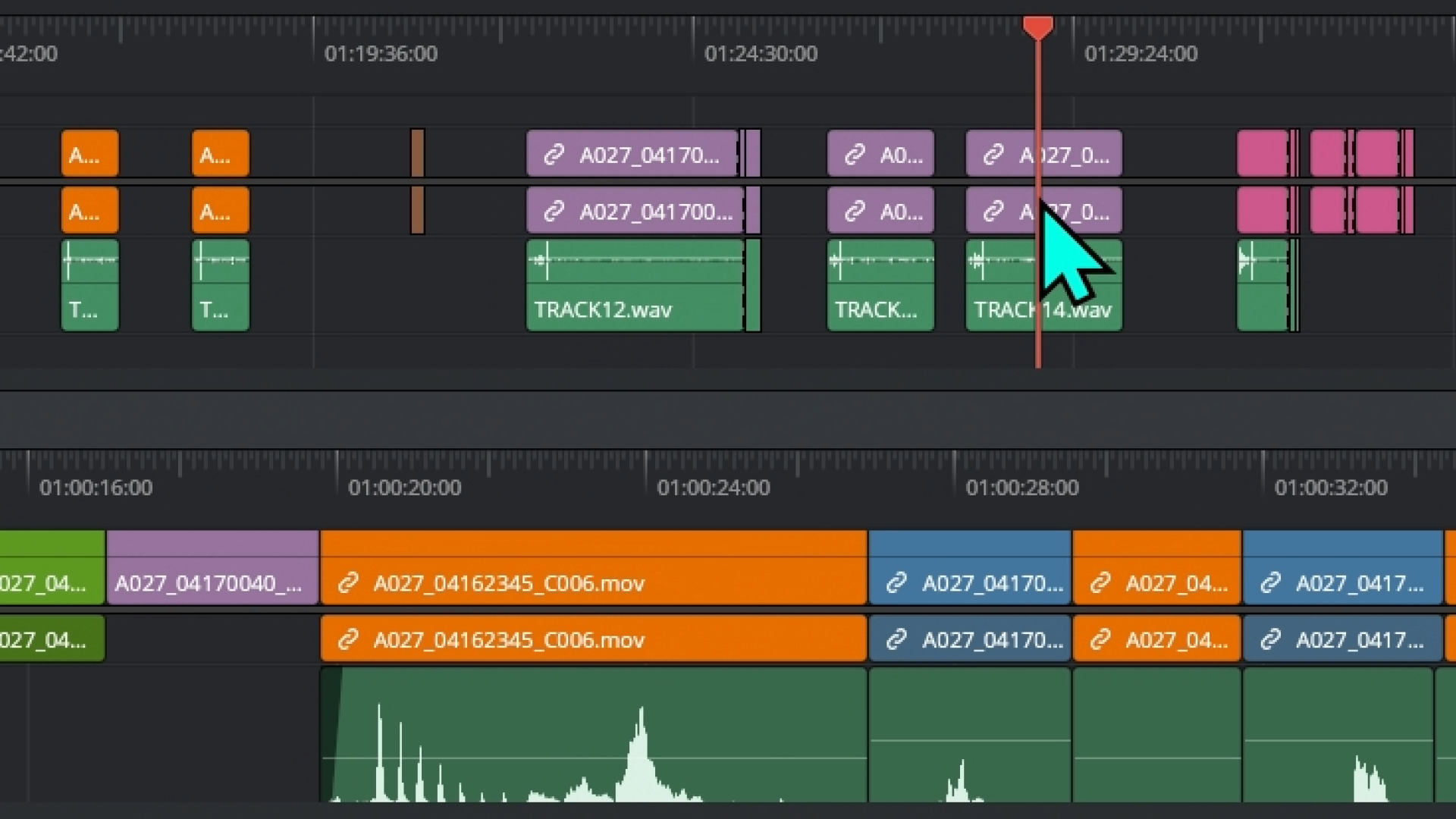Click the large audio waveform under C006.mov clip
The height and width of the screenshot is (819, 1456).
[593, 736]
